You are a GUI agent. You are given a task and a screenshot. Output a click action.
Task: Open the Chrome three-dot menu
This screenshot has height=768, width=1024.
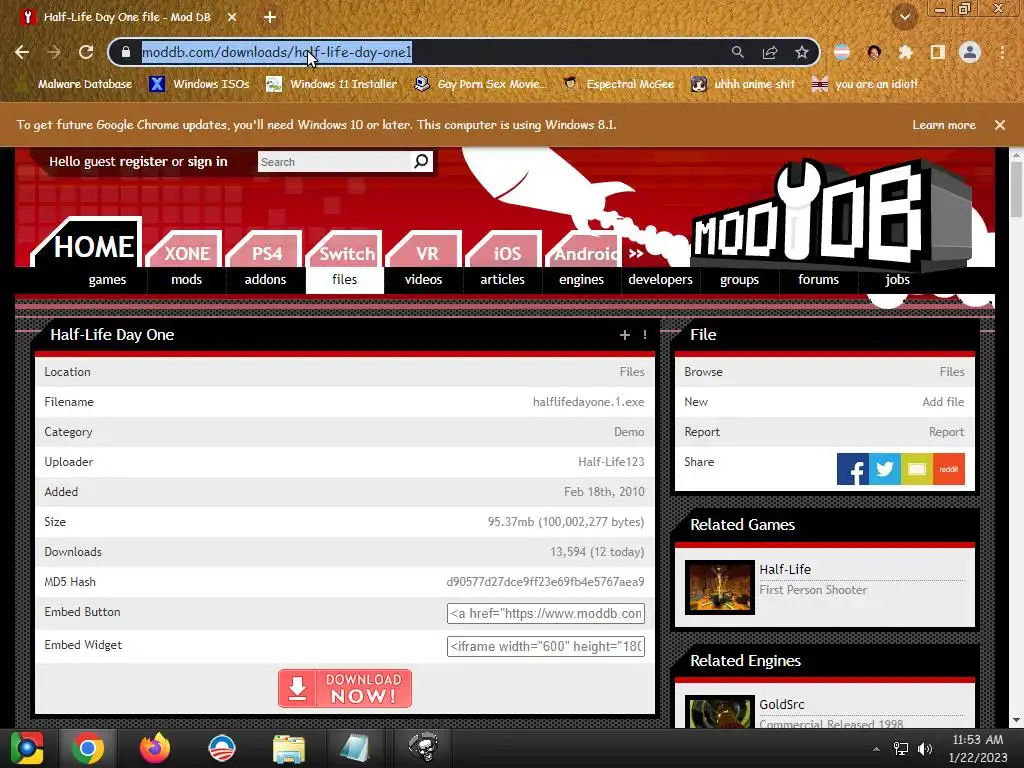[x=1002, y=52]
